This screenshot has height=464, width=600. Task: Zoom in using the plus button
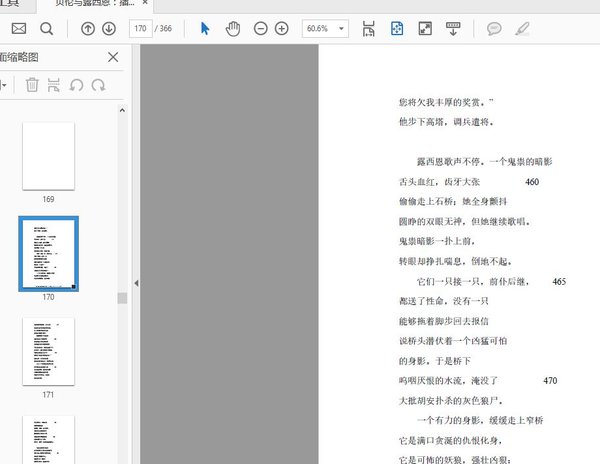(x=281, y=28)
